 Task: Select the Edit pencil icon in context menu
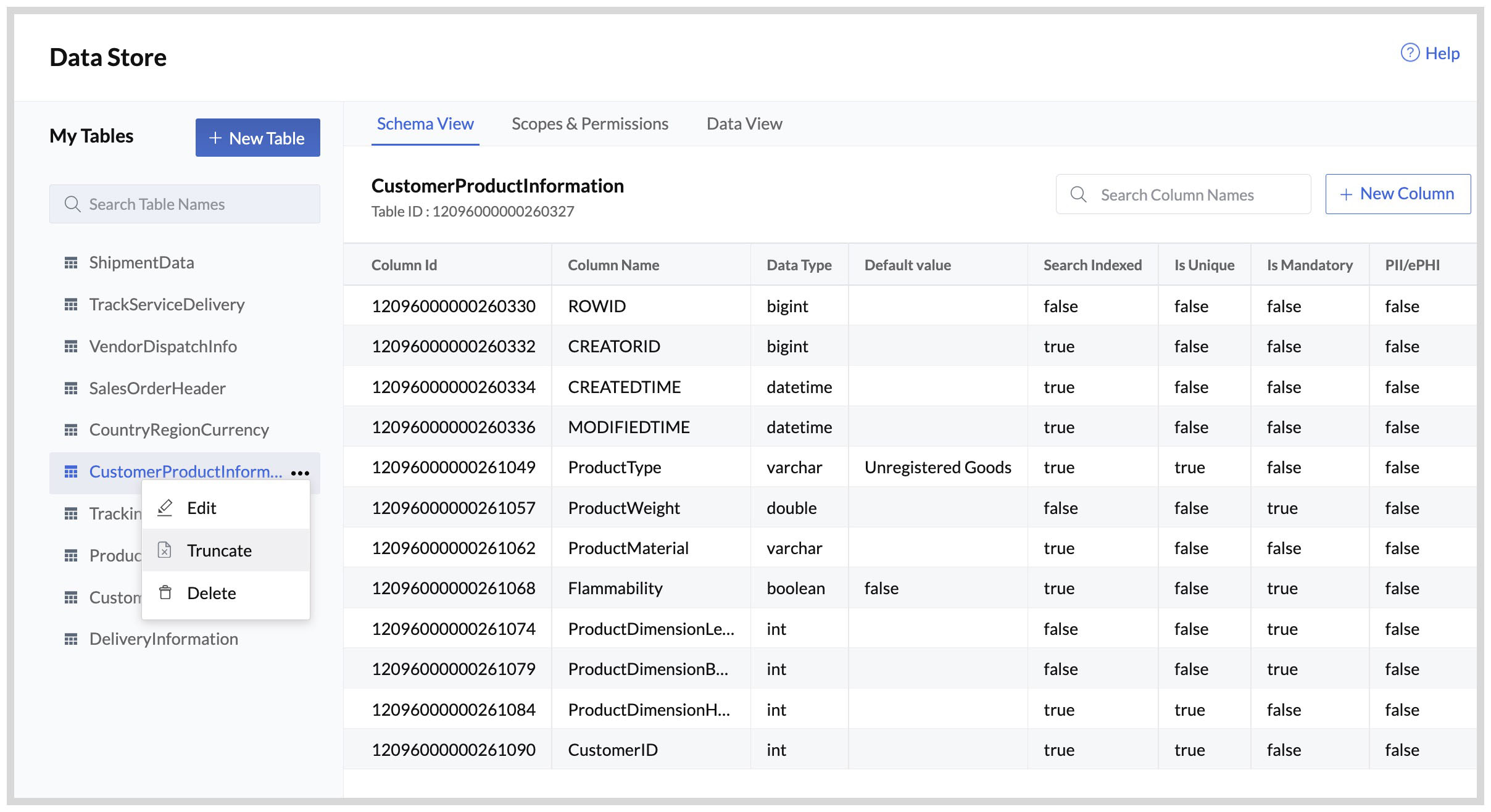tap(165, 507)
